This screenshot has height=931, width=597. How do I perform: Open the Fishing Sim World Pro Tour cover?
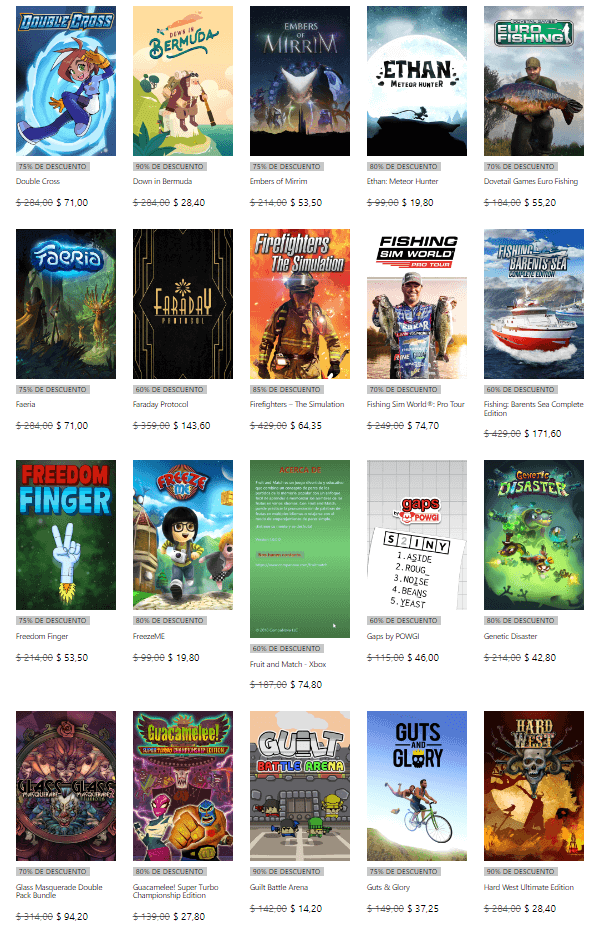tap(417, 304)
